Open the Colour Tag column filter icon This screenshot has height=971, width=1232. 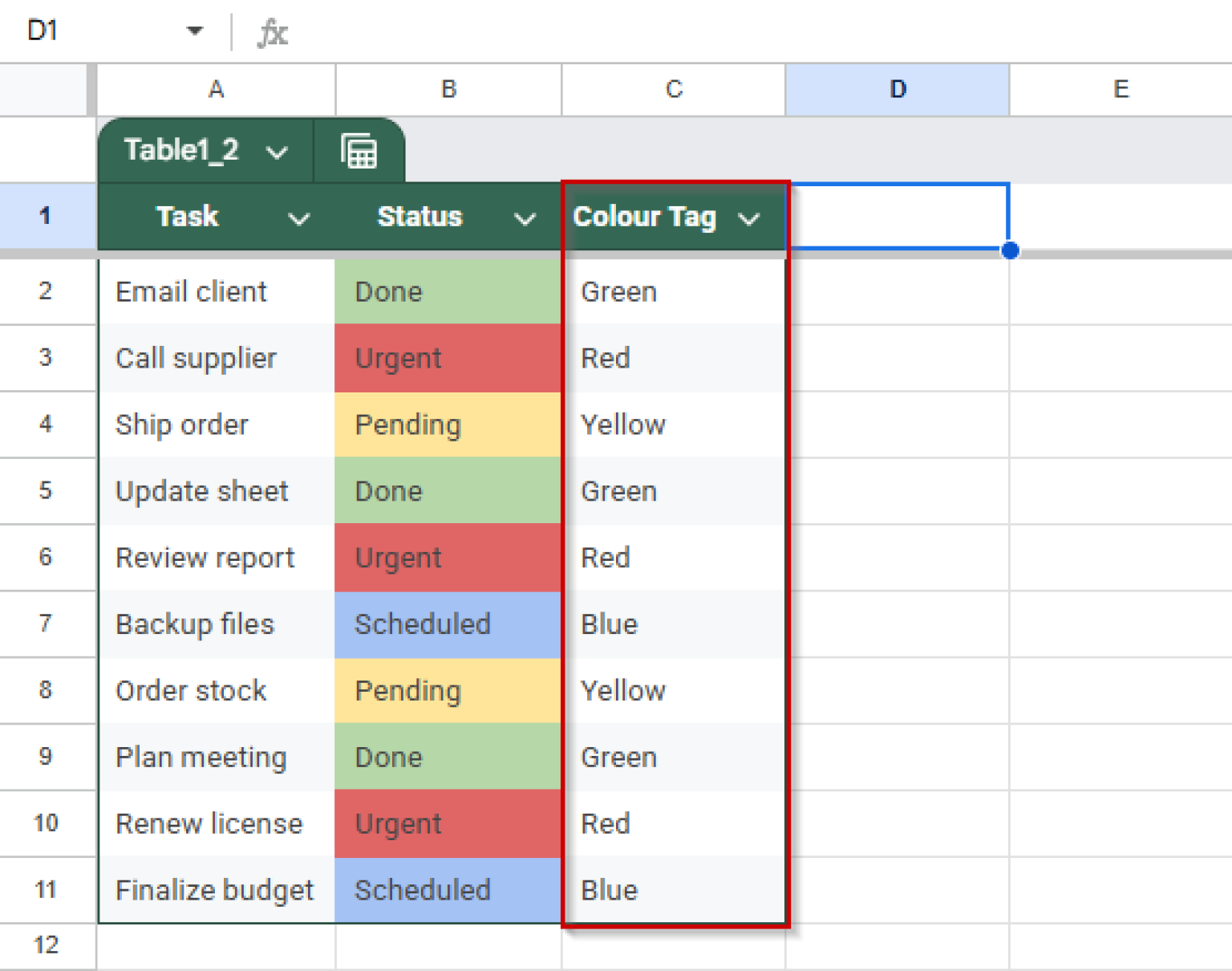coord(751,217)
